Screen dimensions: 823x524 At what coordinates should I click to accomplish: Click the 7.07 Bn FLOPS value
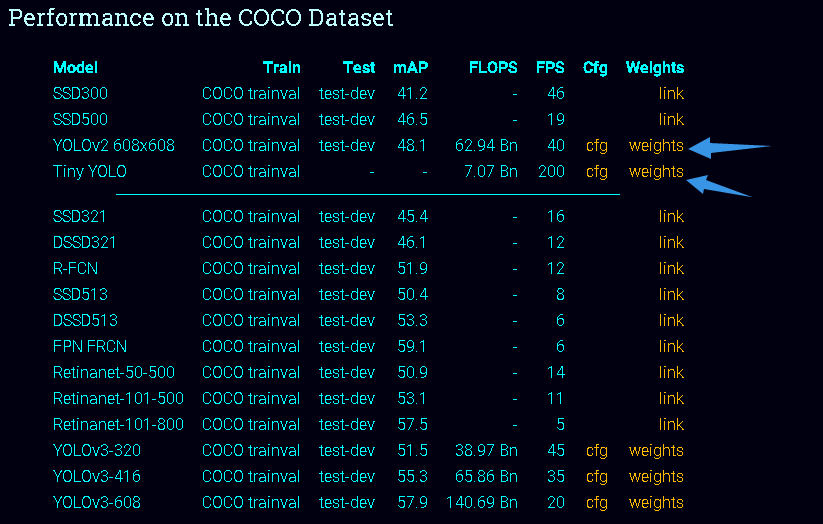point(491,172)
